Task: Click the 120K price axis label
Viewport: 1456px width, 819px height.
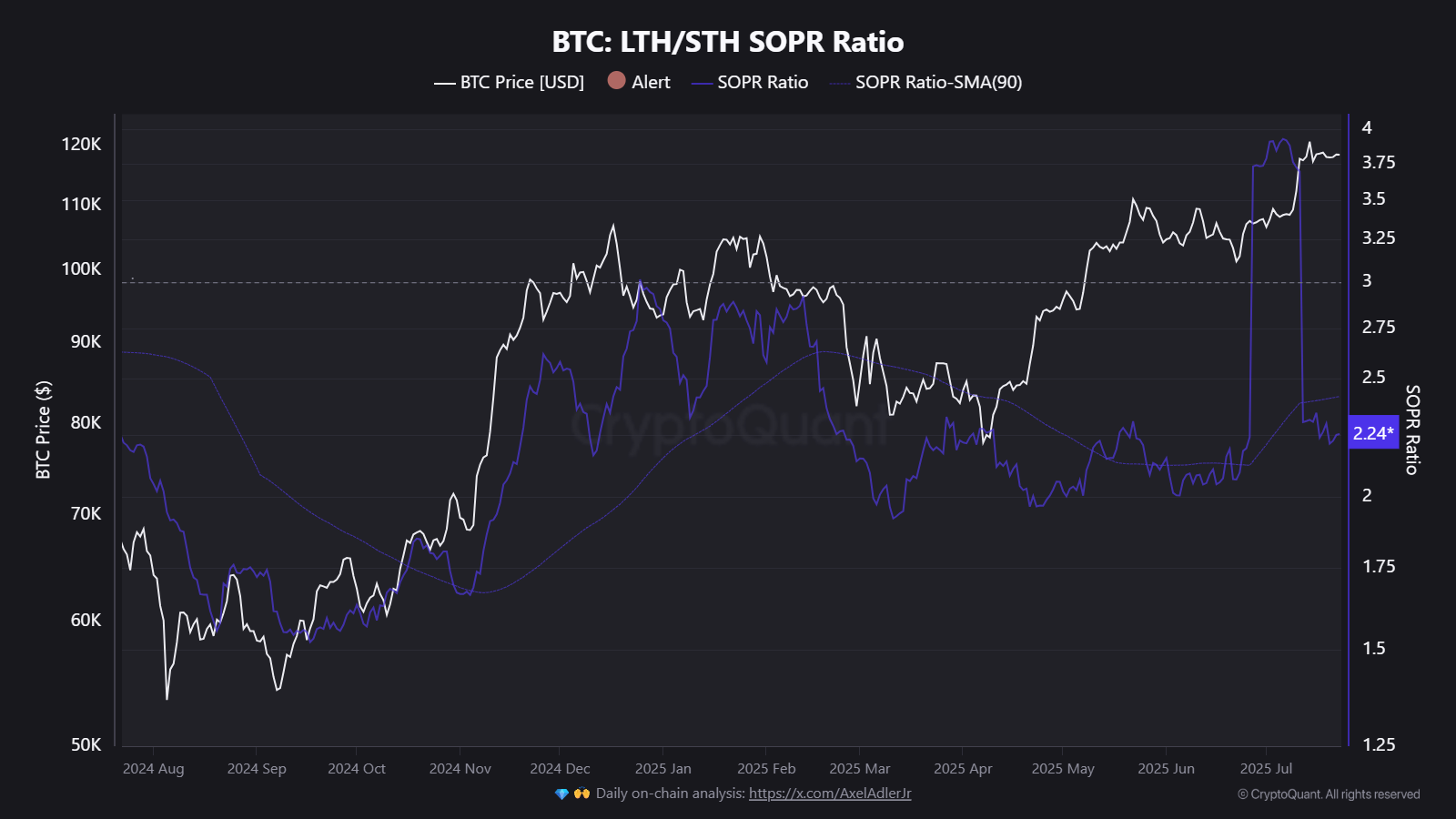Action: point(81,144)
